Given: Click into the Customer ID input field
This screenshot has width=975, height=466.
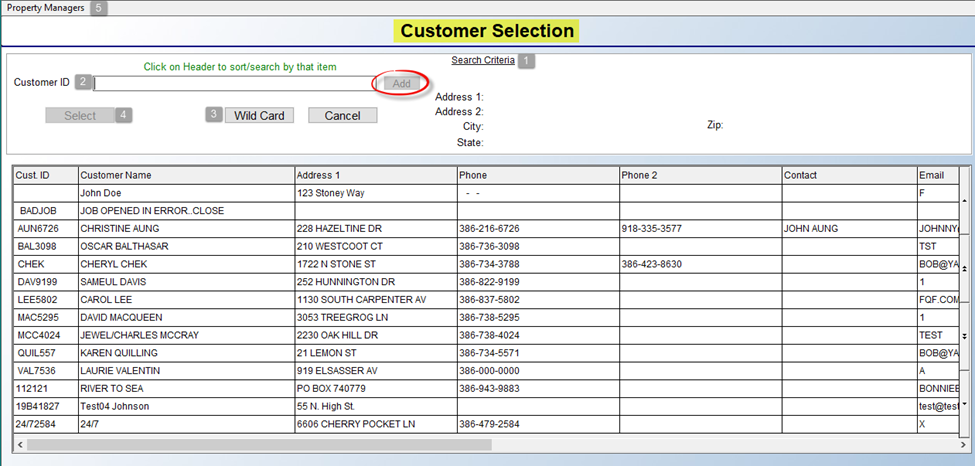Looking at the screenshot, I should pos(233,84).
